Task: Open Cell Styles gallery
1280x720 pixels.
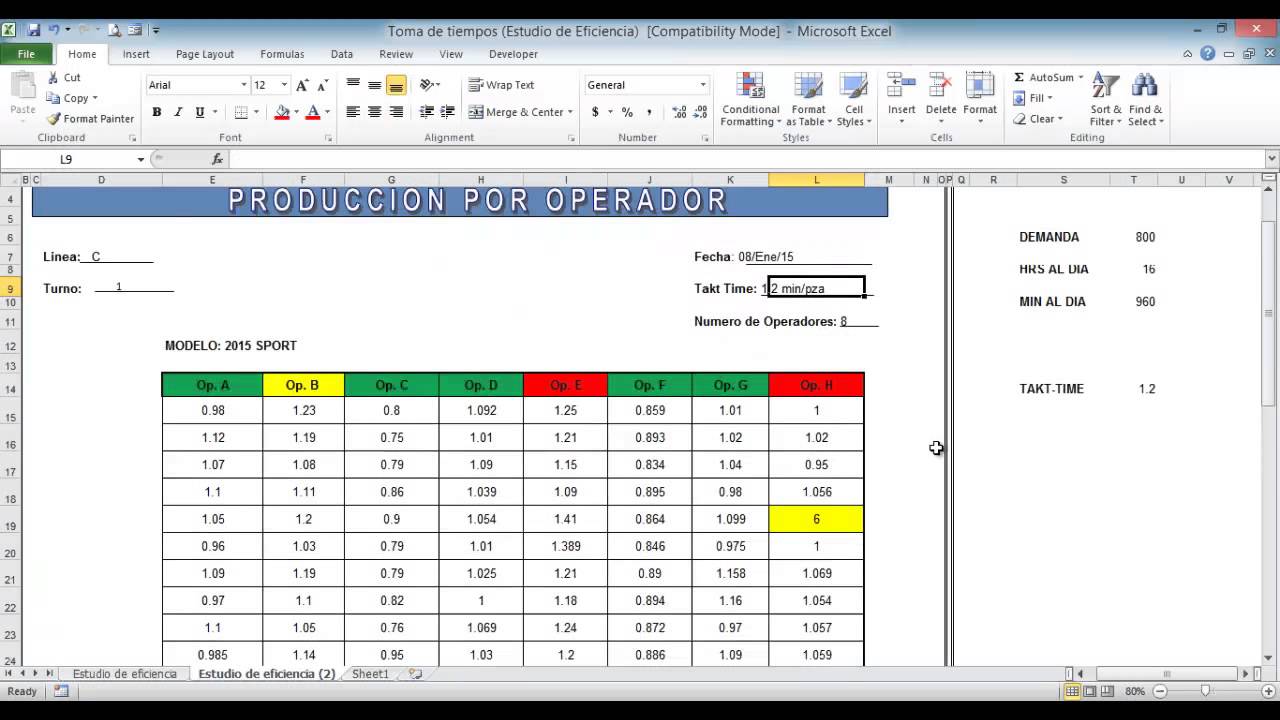Action: point(853,100)
